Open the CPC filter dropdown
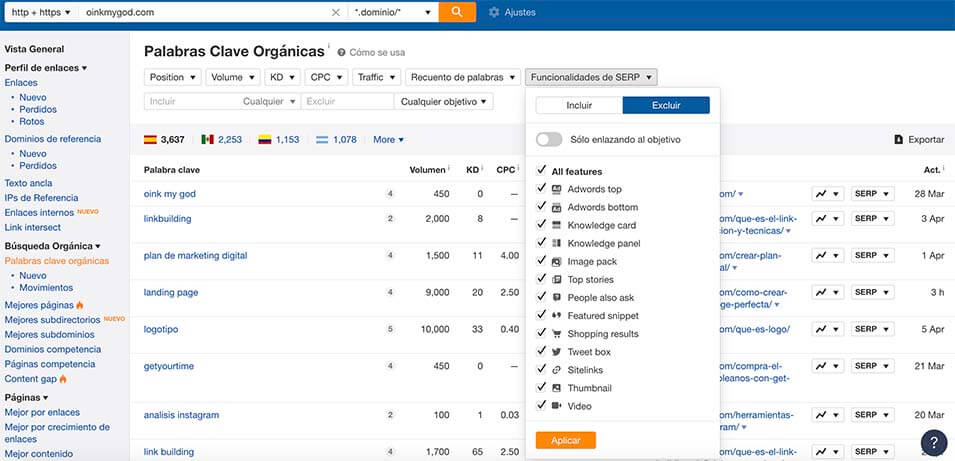The height and width of the screenshot is (461, 955). (326, 77)
